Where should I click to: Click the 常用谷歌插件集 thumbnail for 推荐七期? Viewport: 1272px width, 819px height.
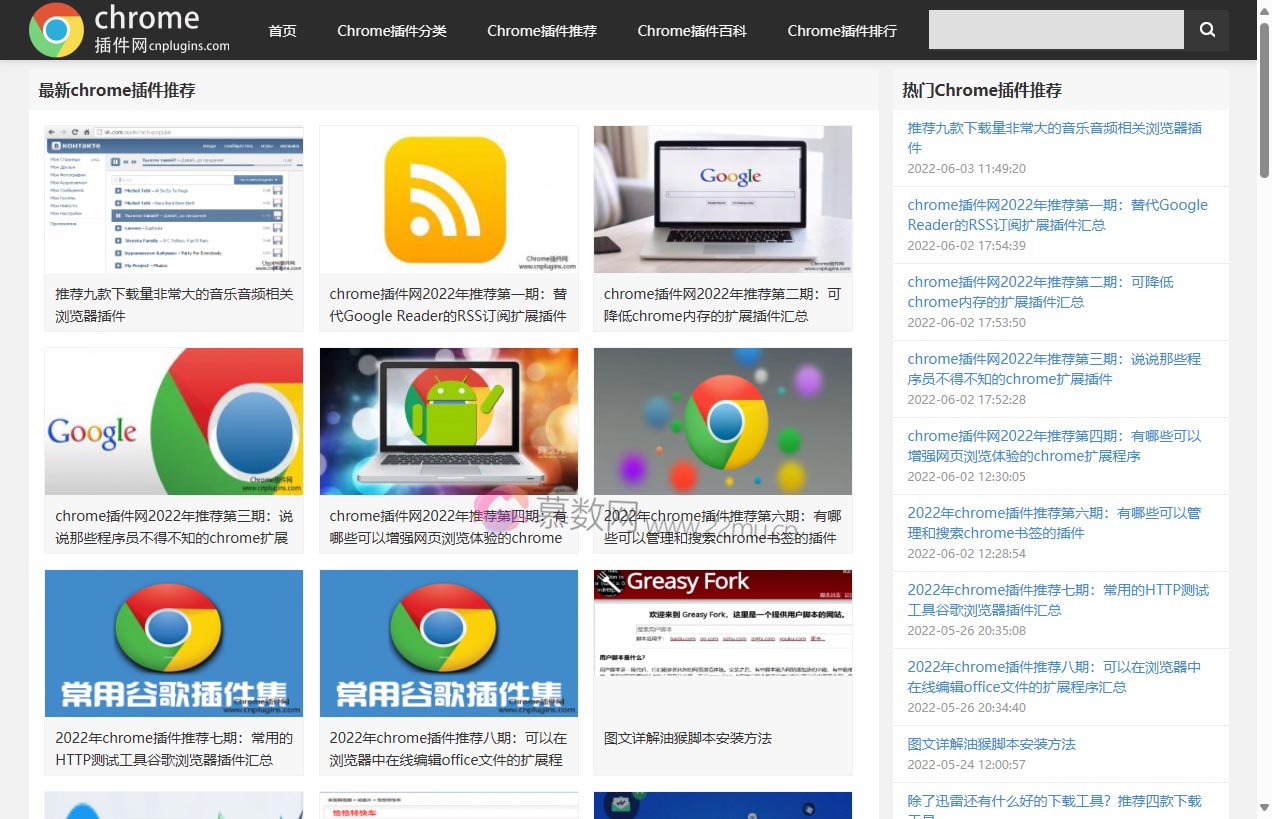click(173, 643)
